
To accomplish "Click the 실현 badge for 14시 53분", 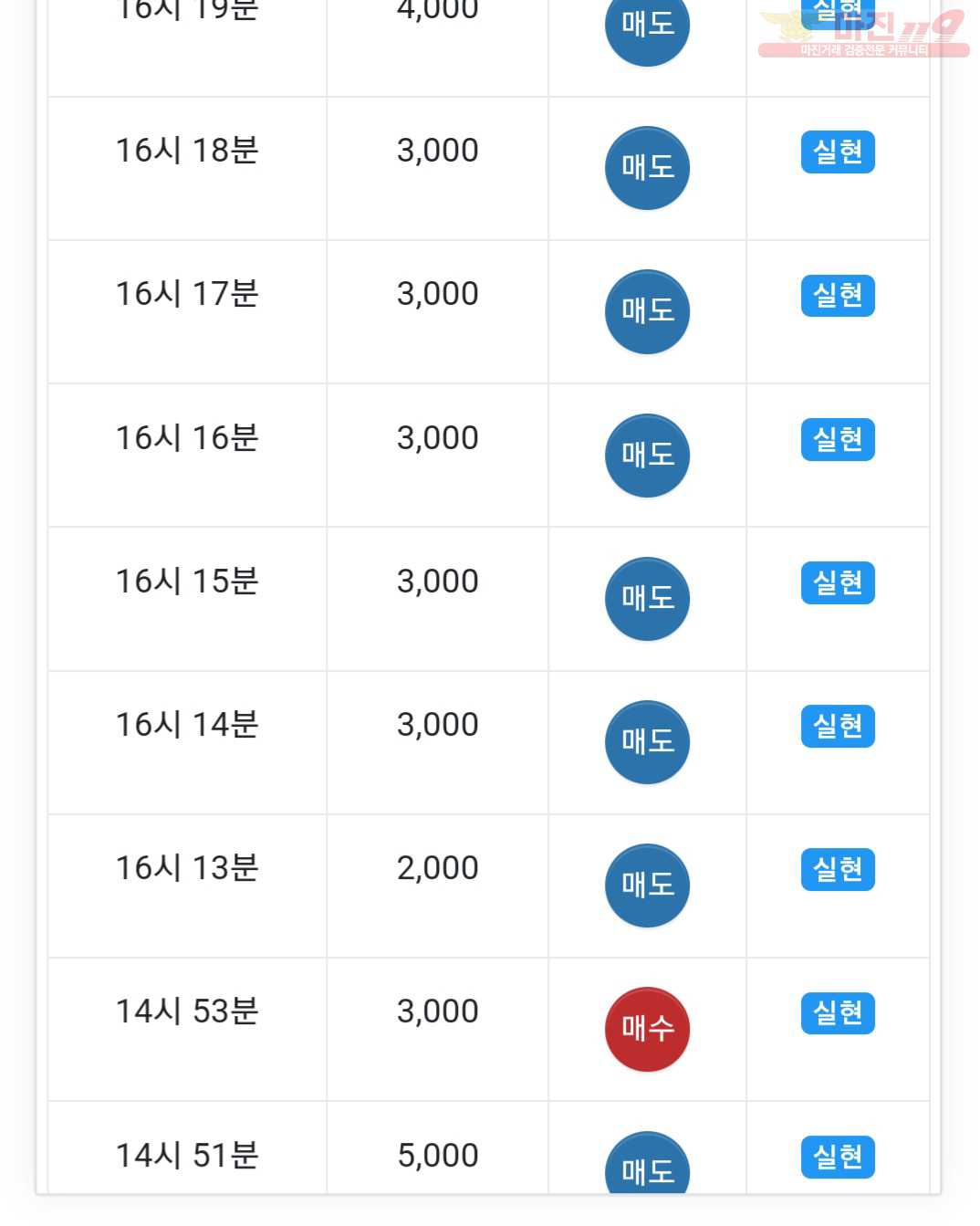I will click(838, 1013).
